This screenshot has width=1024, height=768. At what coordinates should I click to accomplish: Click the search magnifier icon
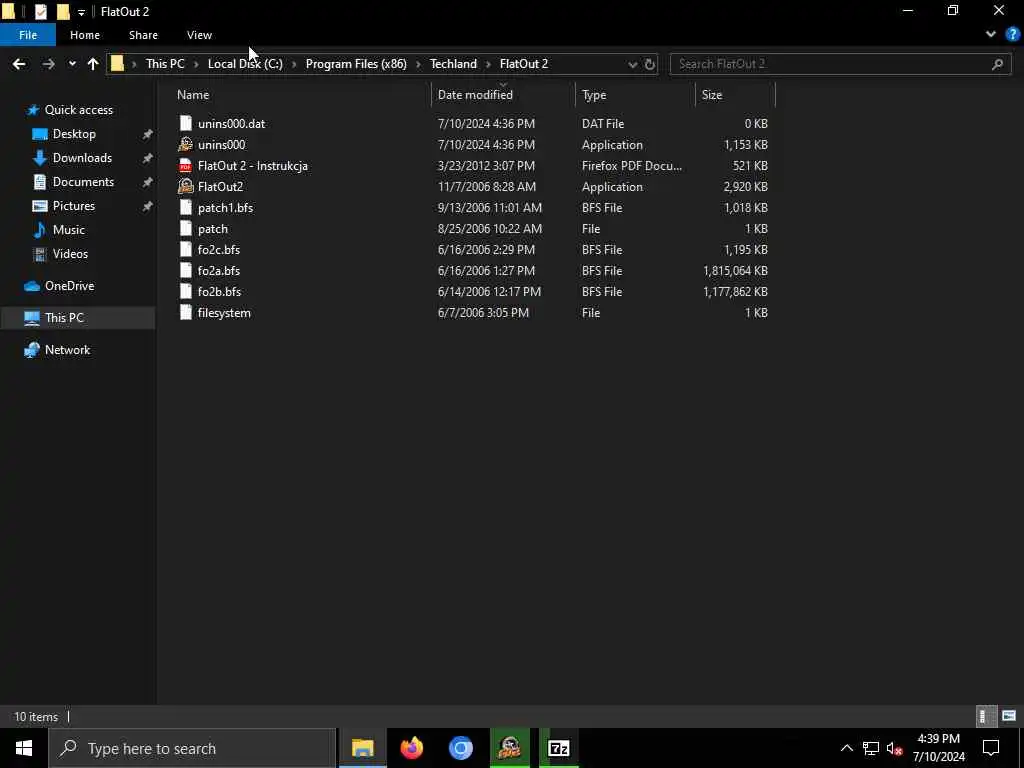click(x=997, y=64)
